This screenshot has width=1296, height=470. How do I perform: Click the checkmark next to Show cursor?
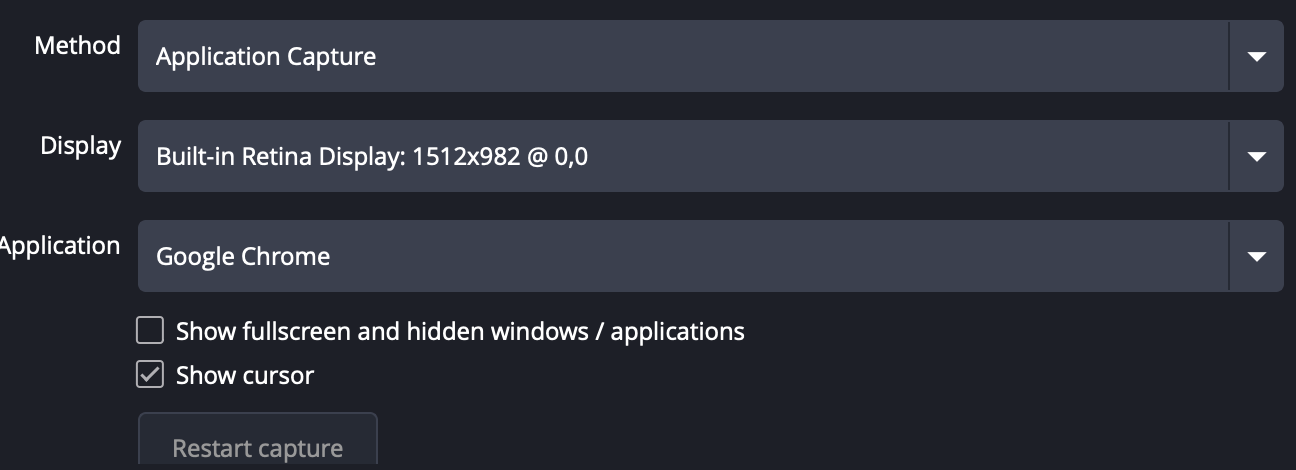[x=150, y=375]
